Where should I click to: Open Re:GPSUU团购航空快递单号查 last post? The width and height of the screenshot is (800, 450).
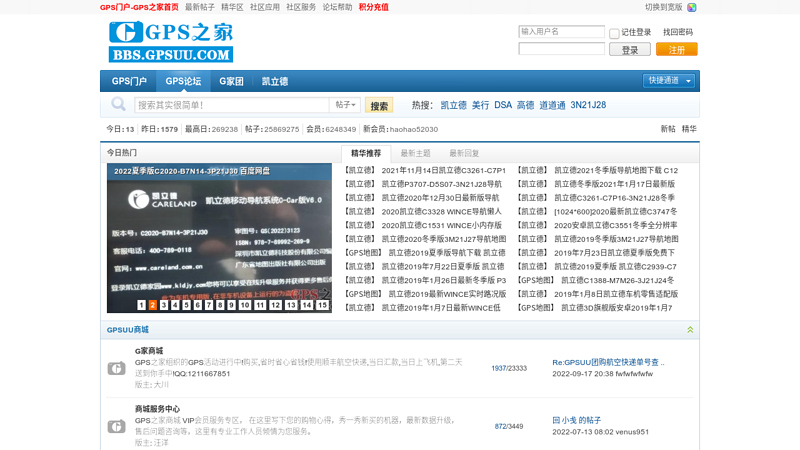coord(608,362)
